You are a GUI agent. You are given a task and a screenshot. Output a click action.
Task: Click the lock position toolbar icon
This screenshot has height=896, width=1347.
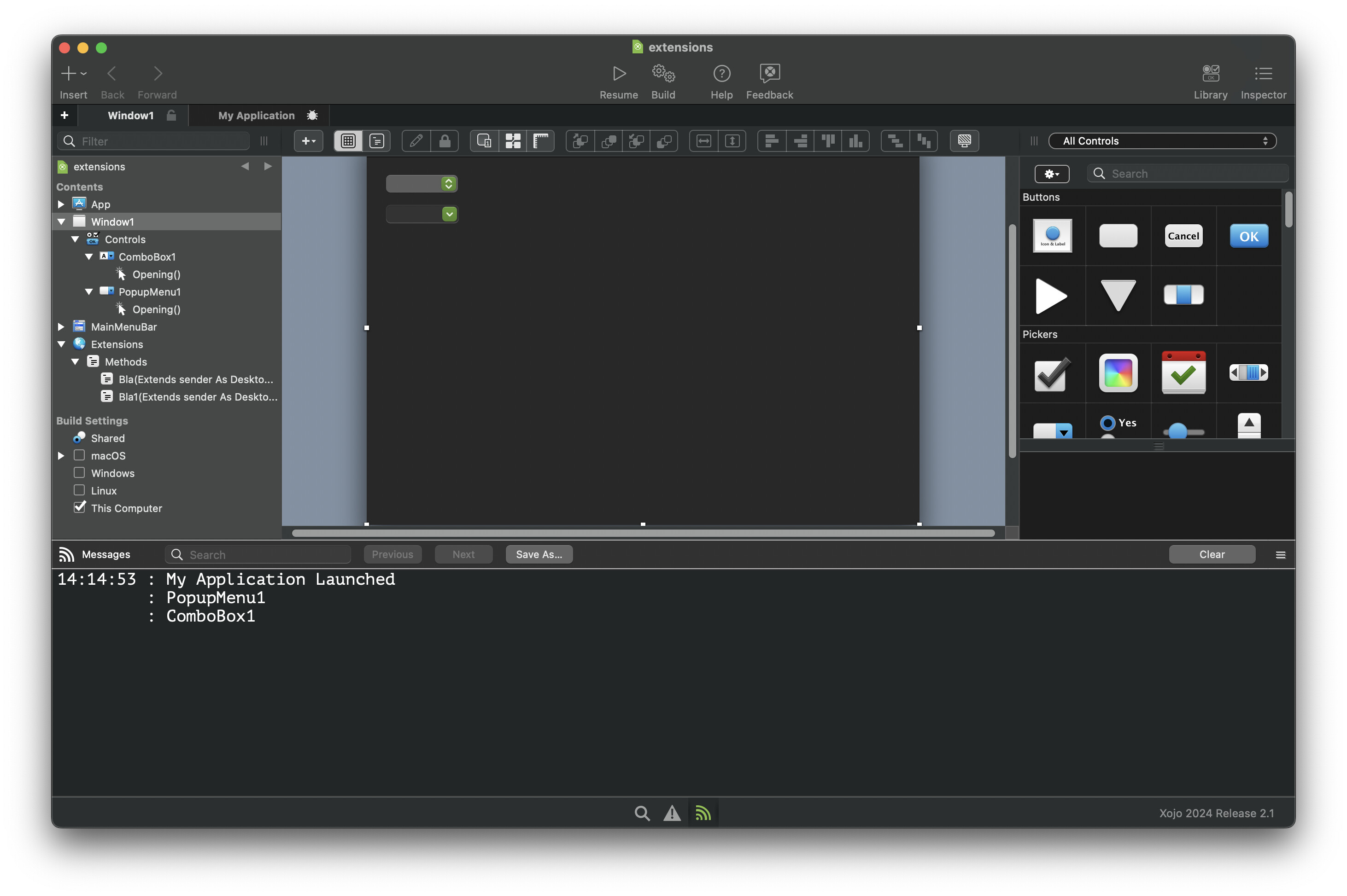click(444, 141)
